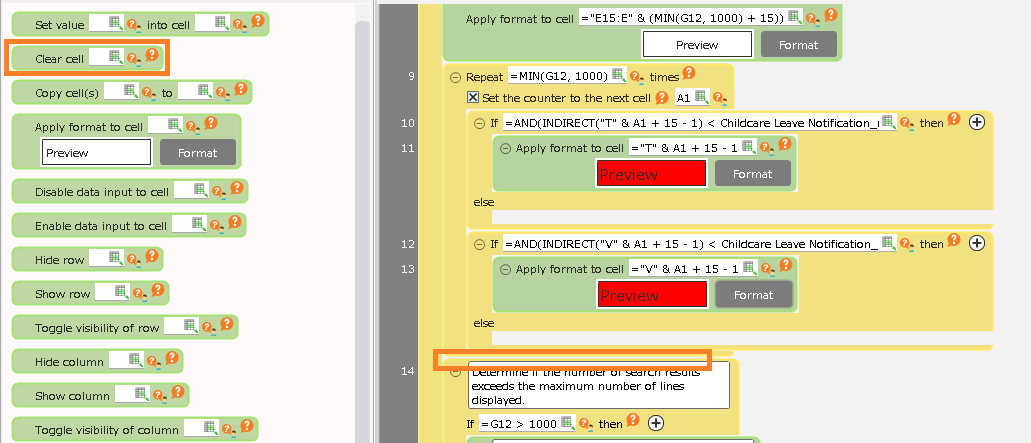This screenshot has width=1031, height=443.
Task: Click cell picker icon in Clear cell block
Action: coord(114,58)
